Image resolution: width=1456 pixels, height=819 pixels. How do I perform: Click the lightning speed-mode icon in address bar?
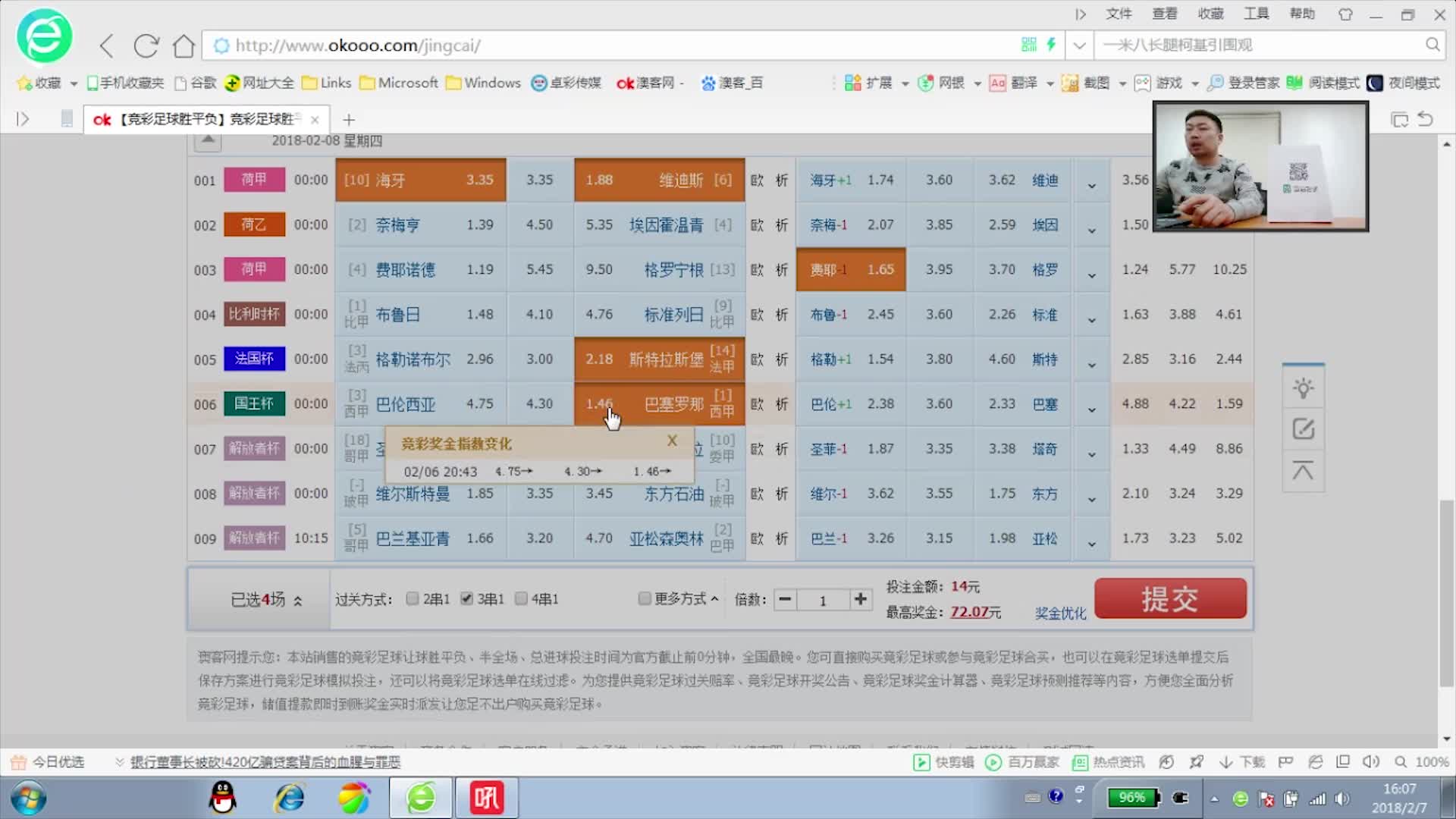(1051, 45)
